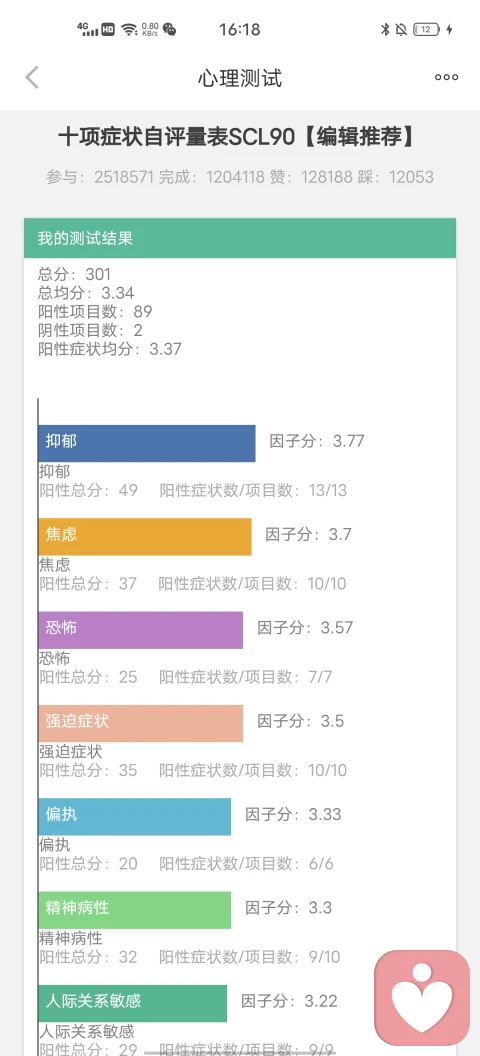This screenshot has height=1056, width=480.
Task: Select the purple 恐怖 bar
Action: point(141,630)
